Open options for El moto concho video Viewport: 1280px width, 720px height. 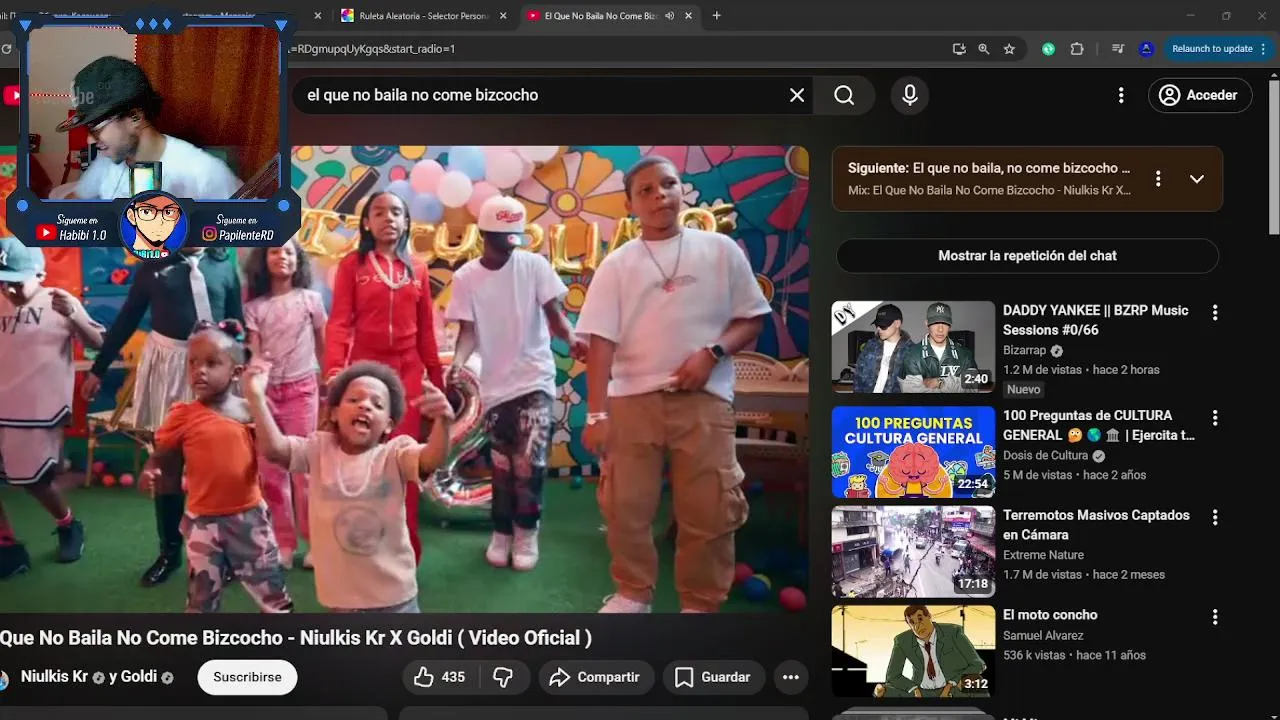pos(1215,618)
